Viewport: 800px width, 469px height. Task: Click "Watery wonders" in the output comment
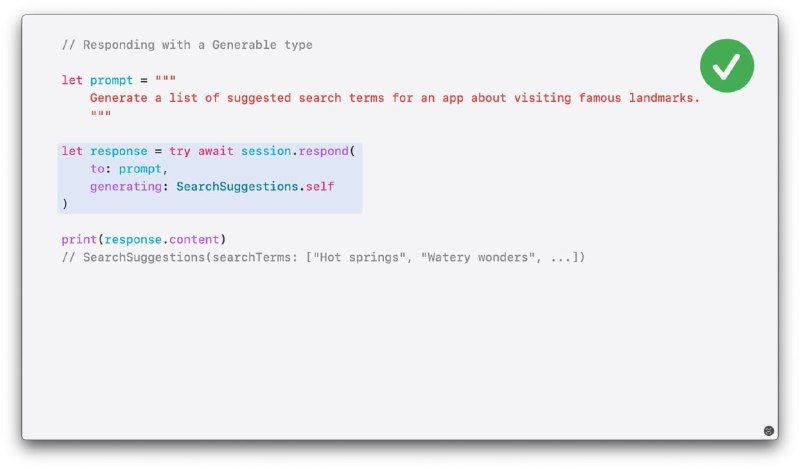tap(478, 257)
